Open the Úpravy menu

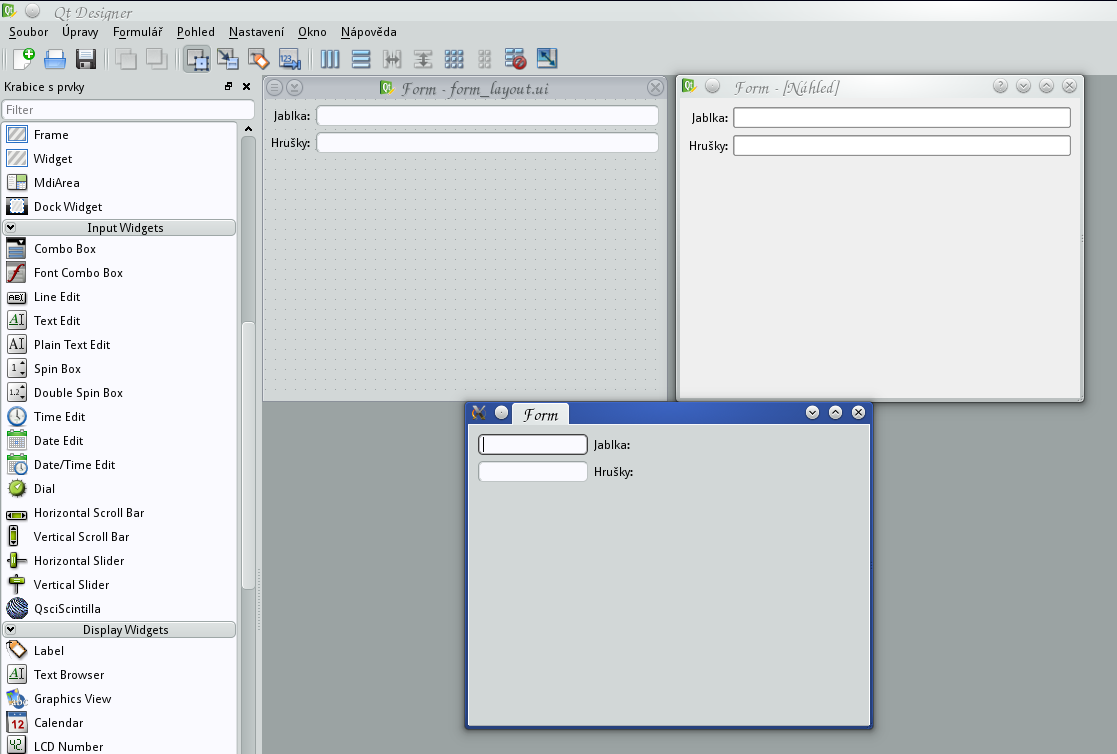click(x=80, y=31)
